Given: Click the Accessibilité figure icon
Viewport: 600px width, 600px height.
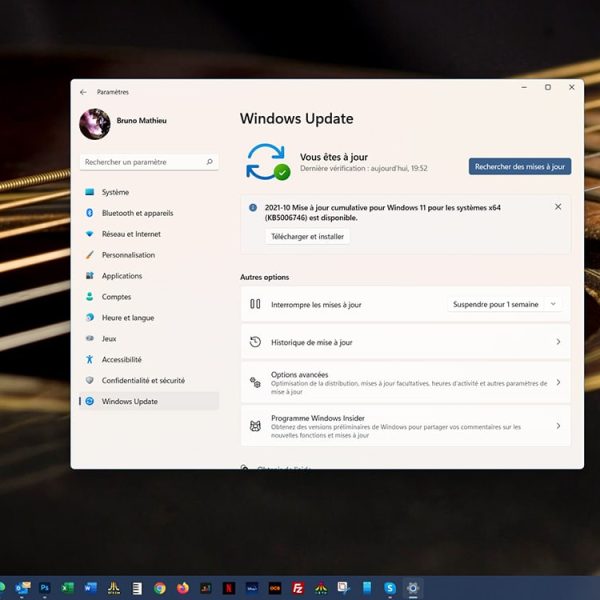Looking at the screenshot, I should pyautogui.click(x=90, y=359).
